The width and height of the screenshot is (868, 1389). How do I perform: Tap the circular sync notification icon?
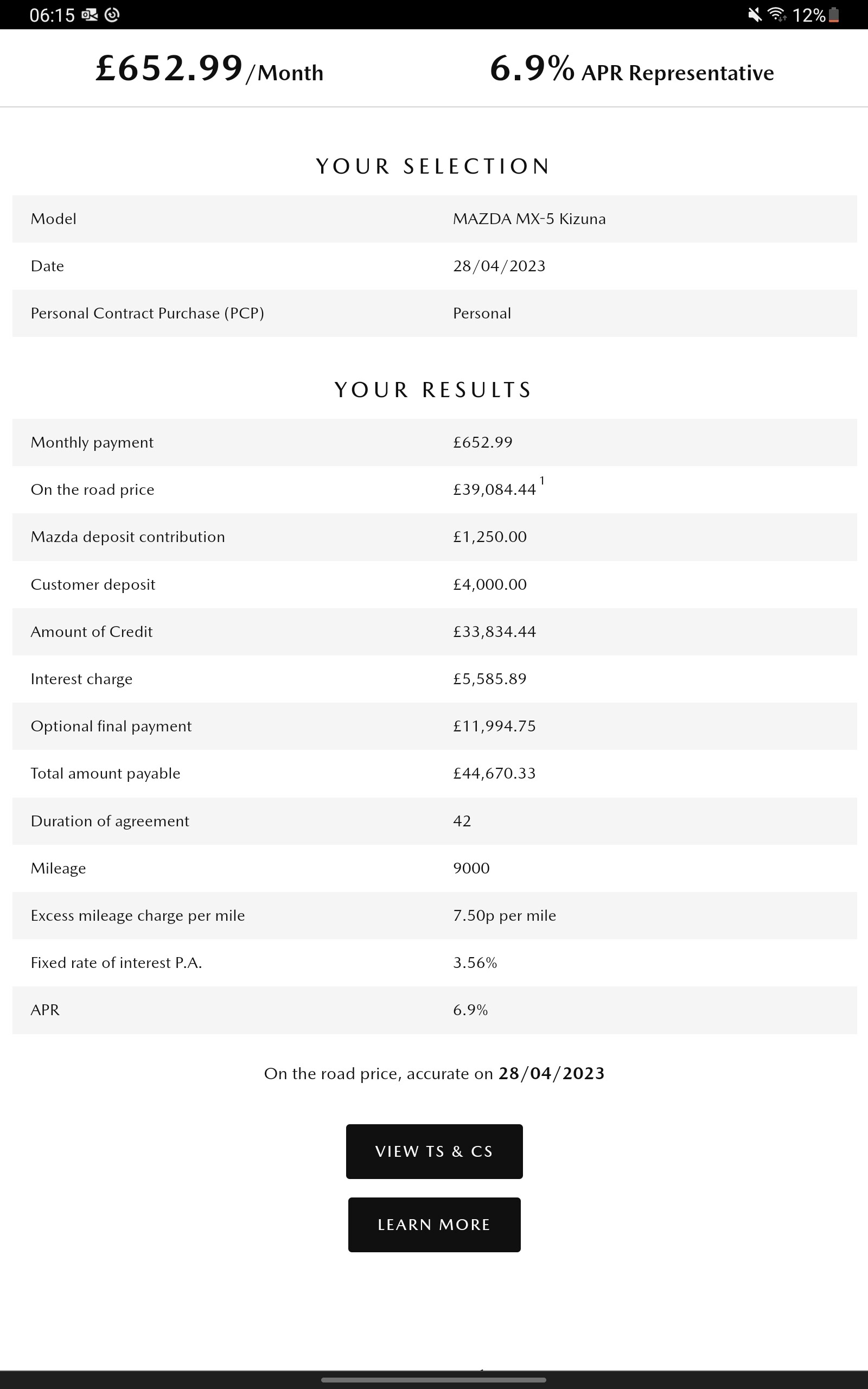(x=112, y=15)
